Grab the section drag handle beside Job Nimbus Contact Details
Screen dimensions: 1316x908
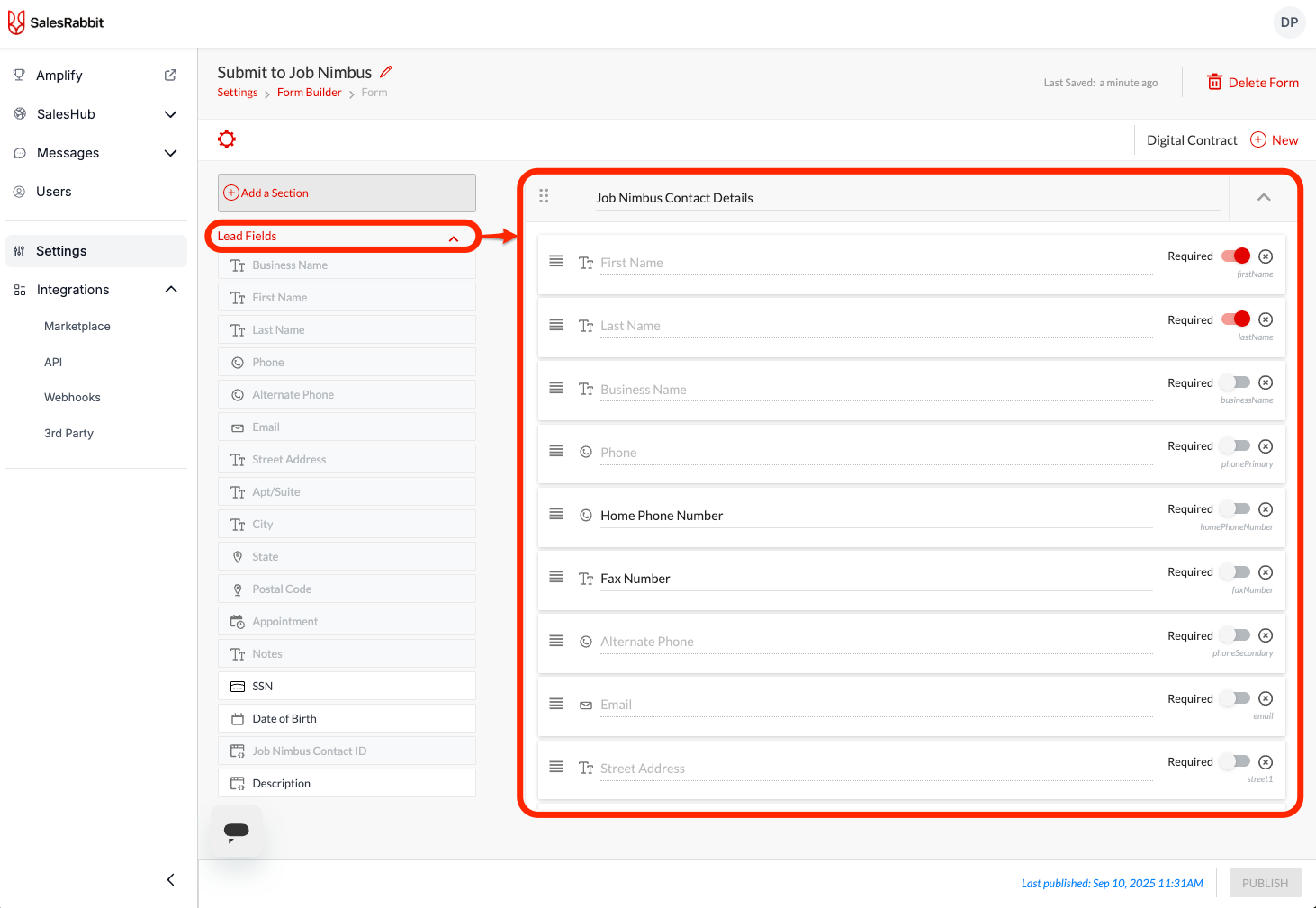coord(544,196)
